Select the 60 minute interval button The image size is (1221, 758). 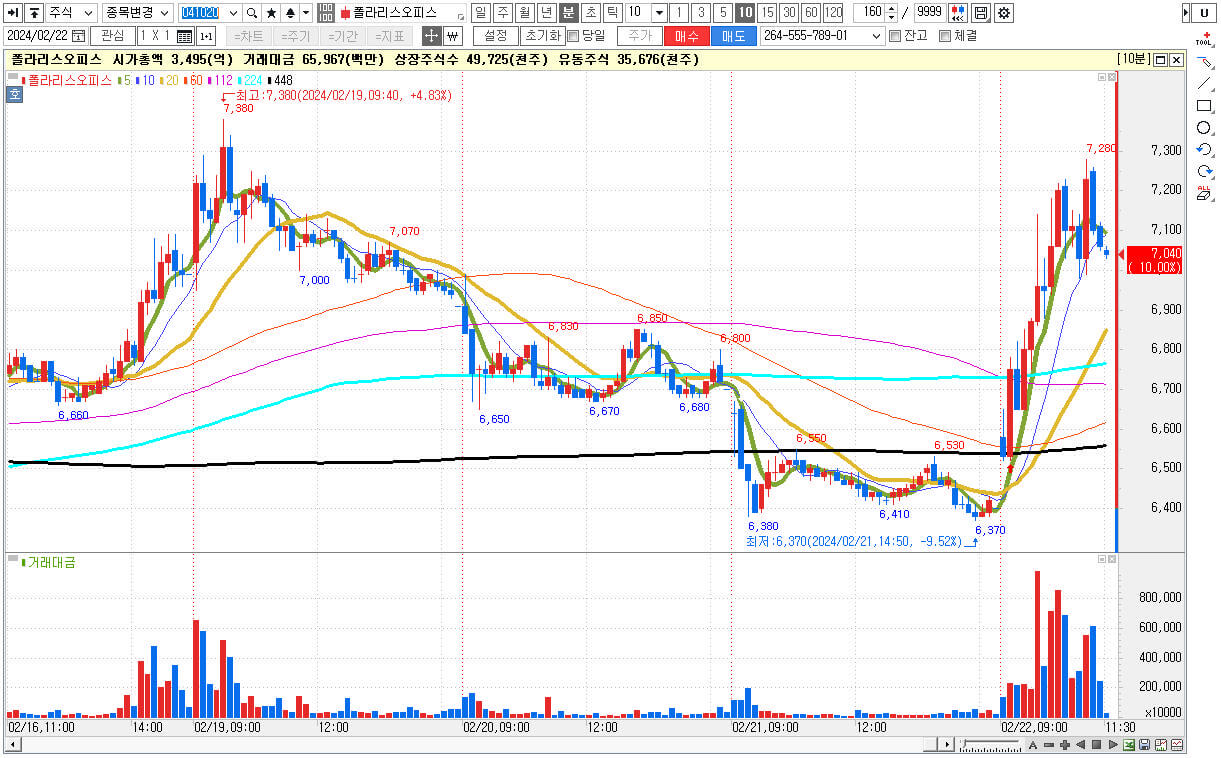click(811, 13)
